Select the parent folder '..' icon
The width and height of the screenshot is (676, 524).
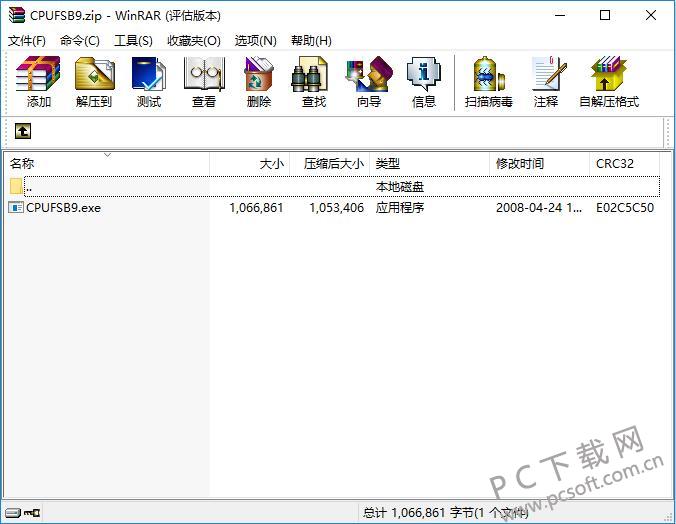[16, 186]
